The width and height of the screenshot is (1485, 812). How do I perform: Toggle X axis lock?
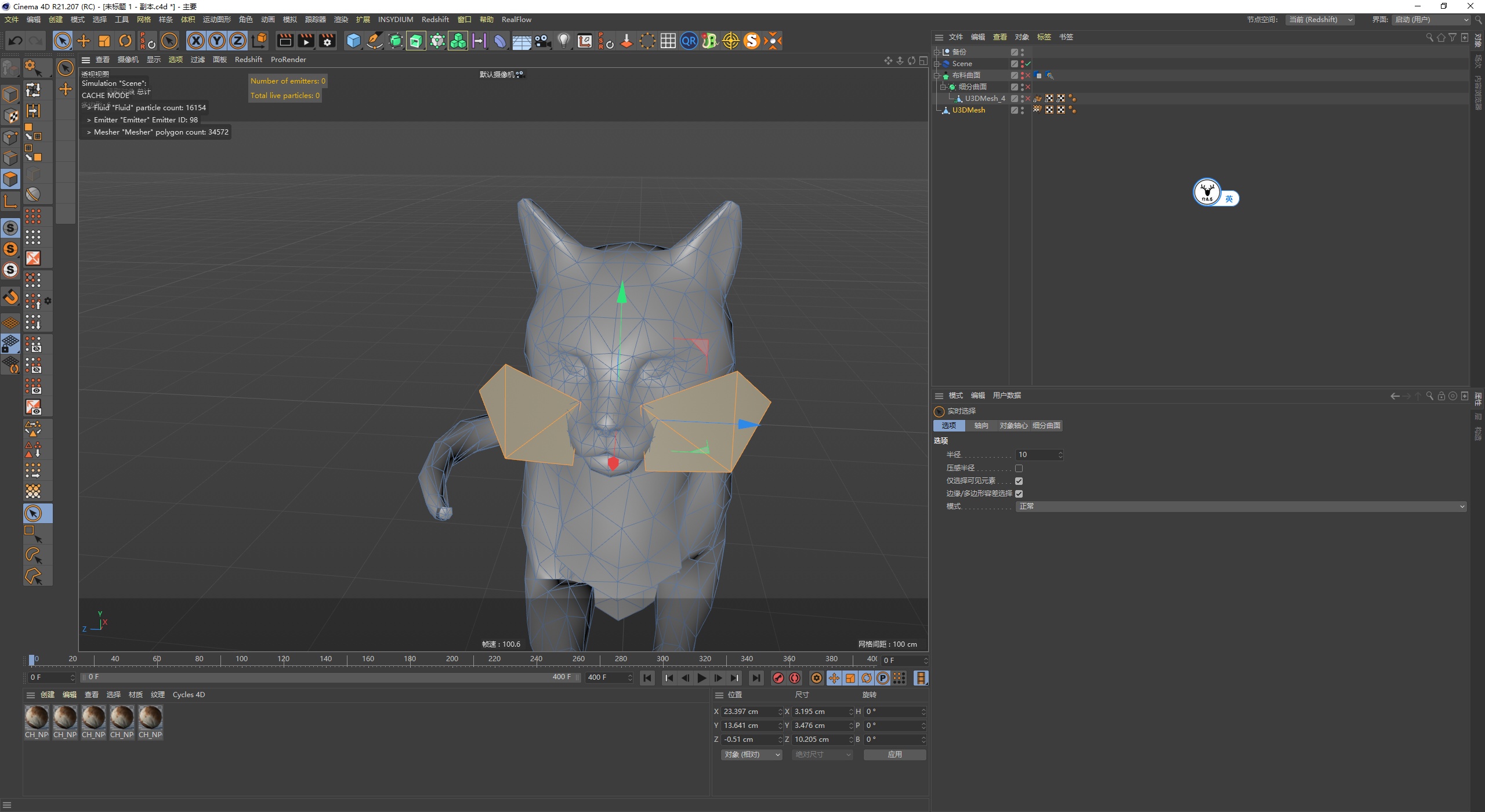(x=196, y=41)
